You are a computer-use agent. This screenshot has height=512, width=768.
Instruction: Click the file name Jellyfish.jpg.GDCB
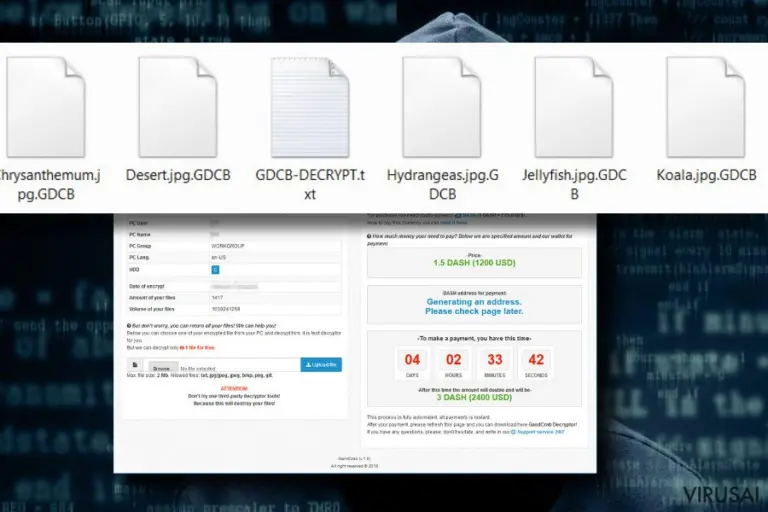(x=574, y=185)
